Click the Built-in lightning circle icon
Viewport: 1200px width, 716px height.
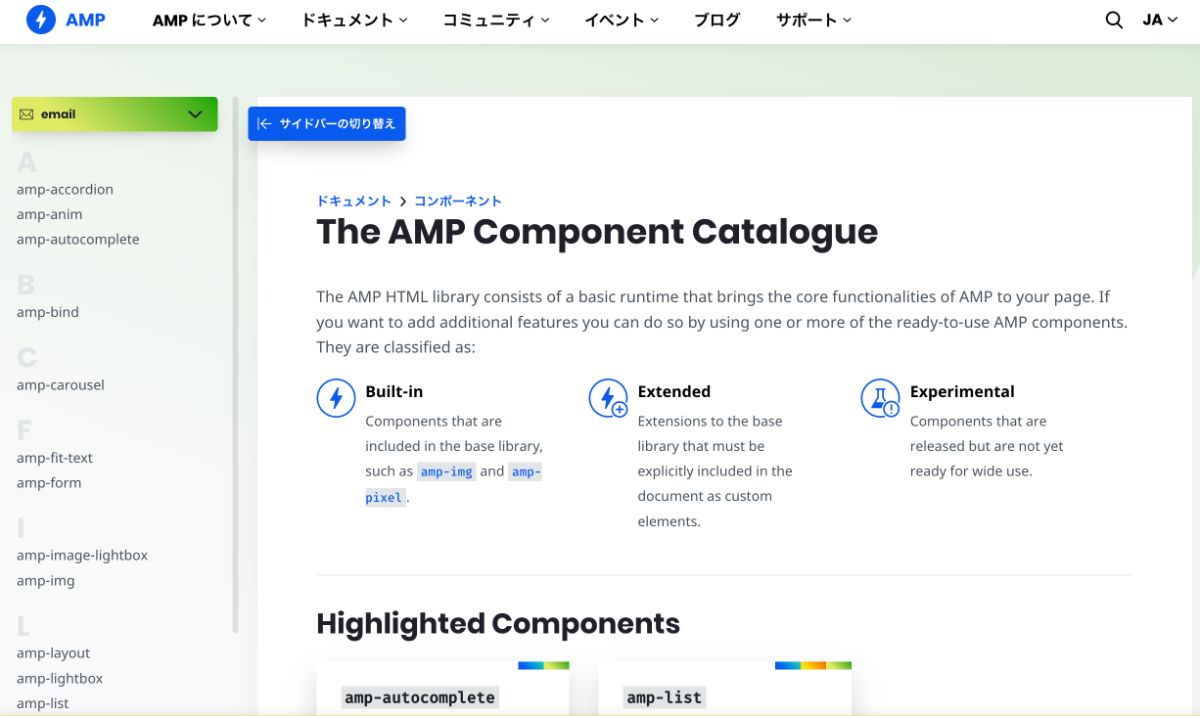(336, 397)
